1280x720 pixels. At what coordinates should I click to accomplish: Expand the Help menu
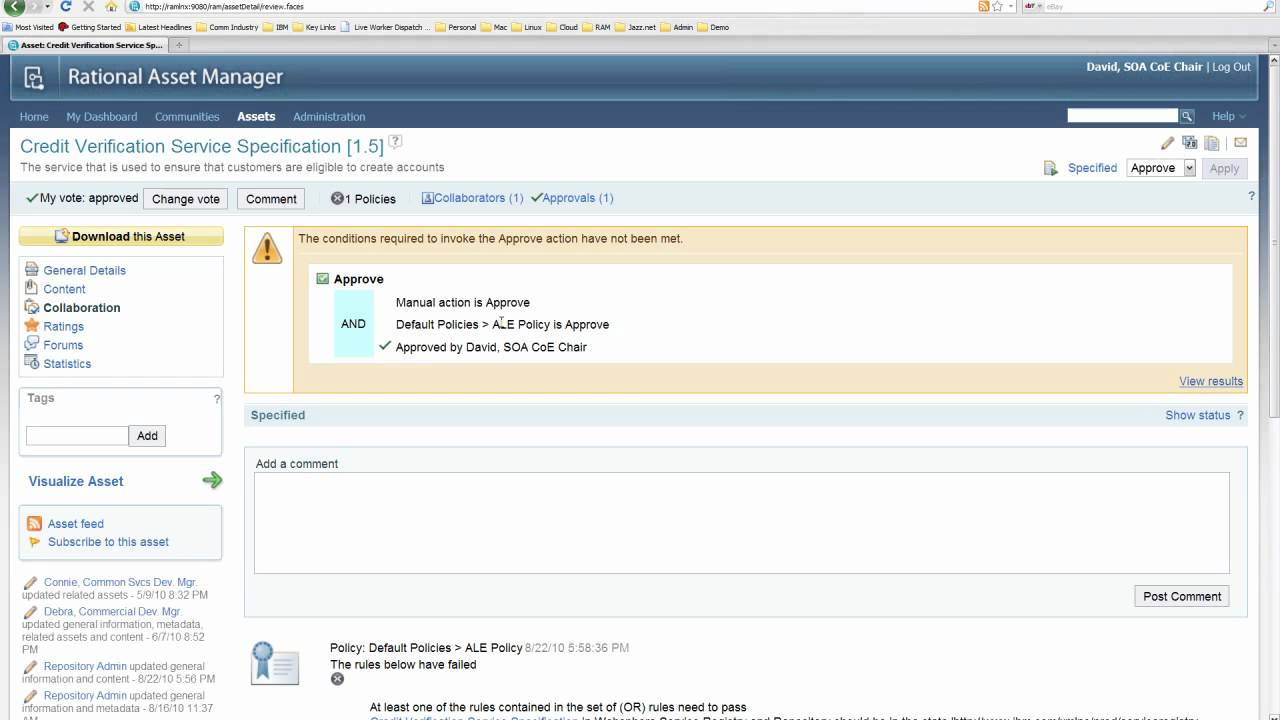coord(1228,116)
